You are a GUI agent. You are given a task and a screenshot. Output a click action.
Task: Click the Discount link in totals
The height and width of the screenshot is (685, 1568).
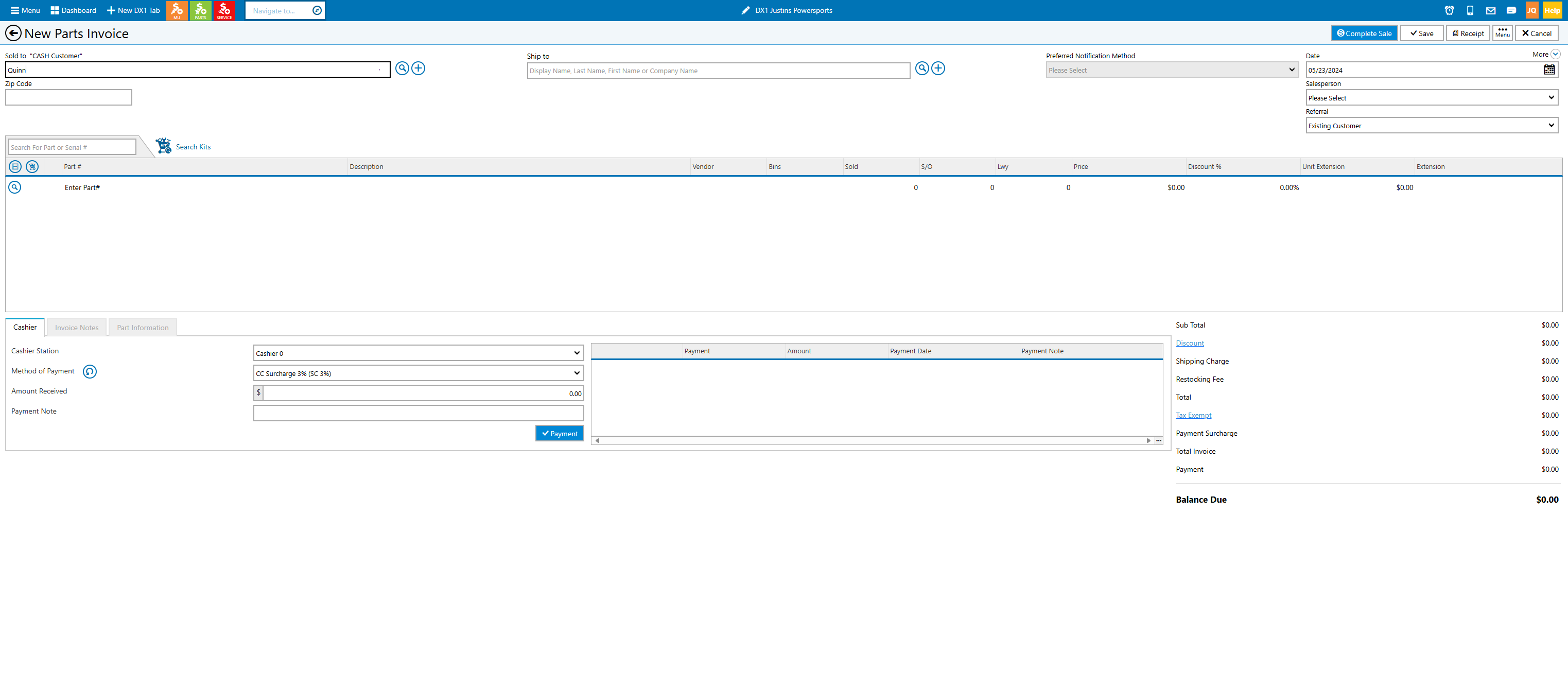click(1190, 344)
